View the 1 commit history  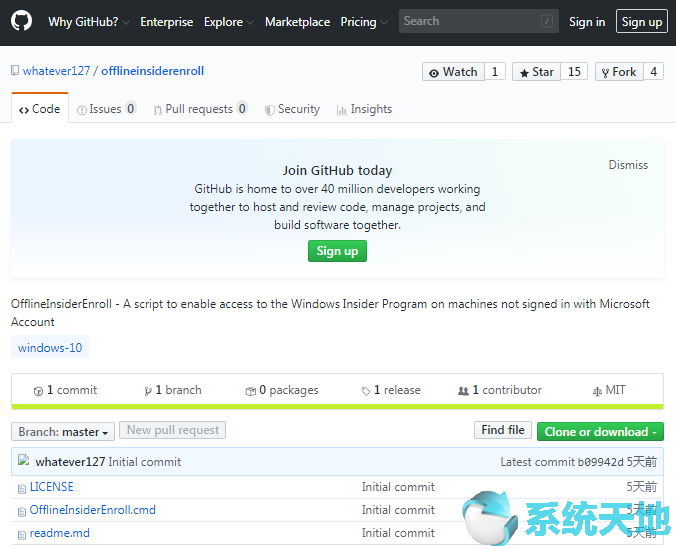(x=66, y=390)
